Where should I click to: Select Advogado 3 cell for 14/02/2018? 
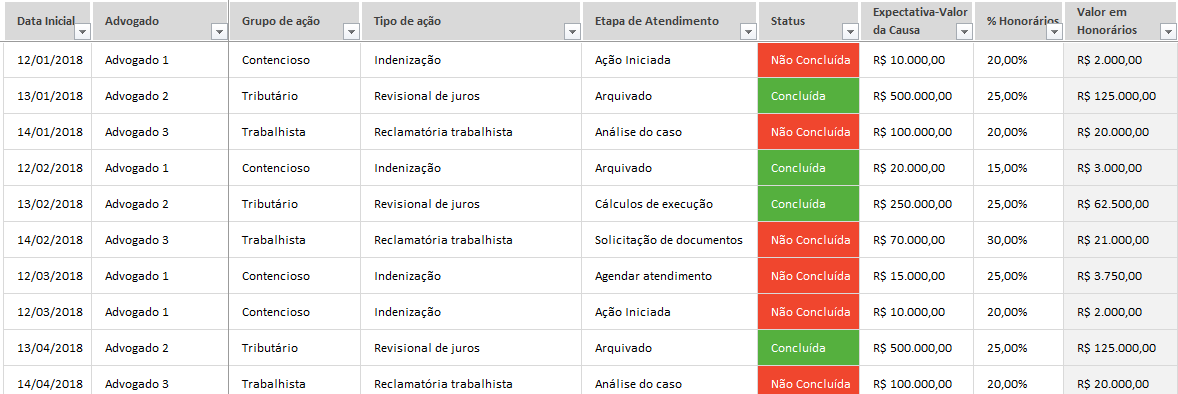click(160, 241)
